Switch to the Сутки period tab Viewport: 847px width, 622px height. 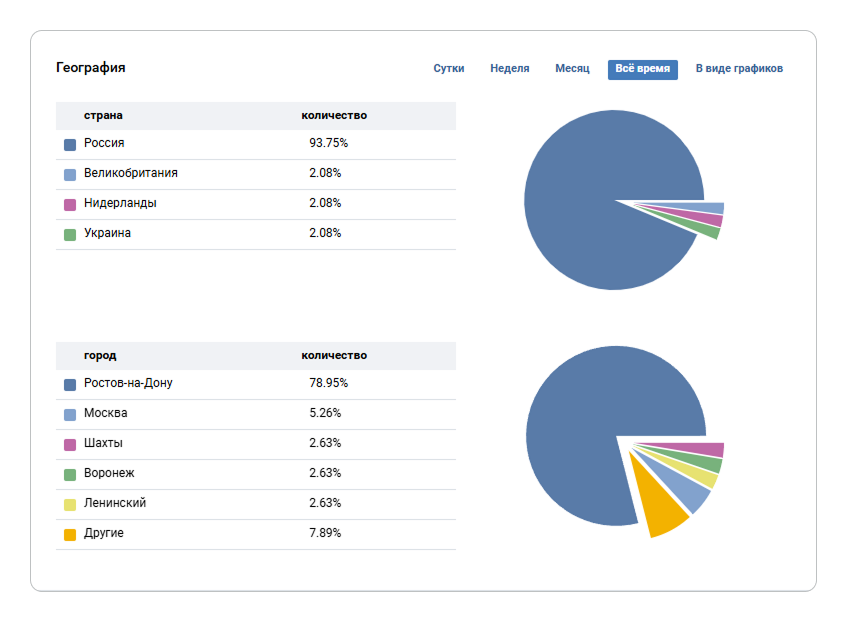point(448,69)
